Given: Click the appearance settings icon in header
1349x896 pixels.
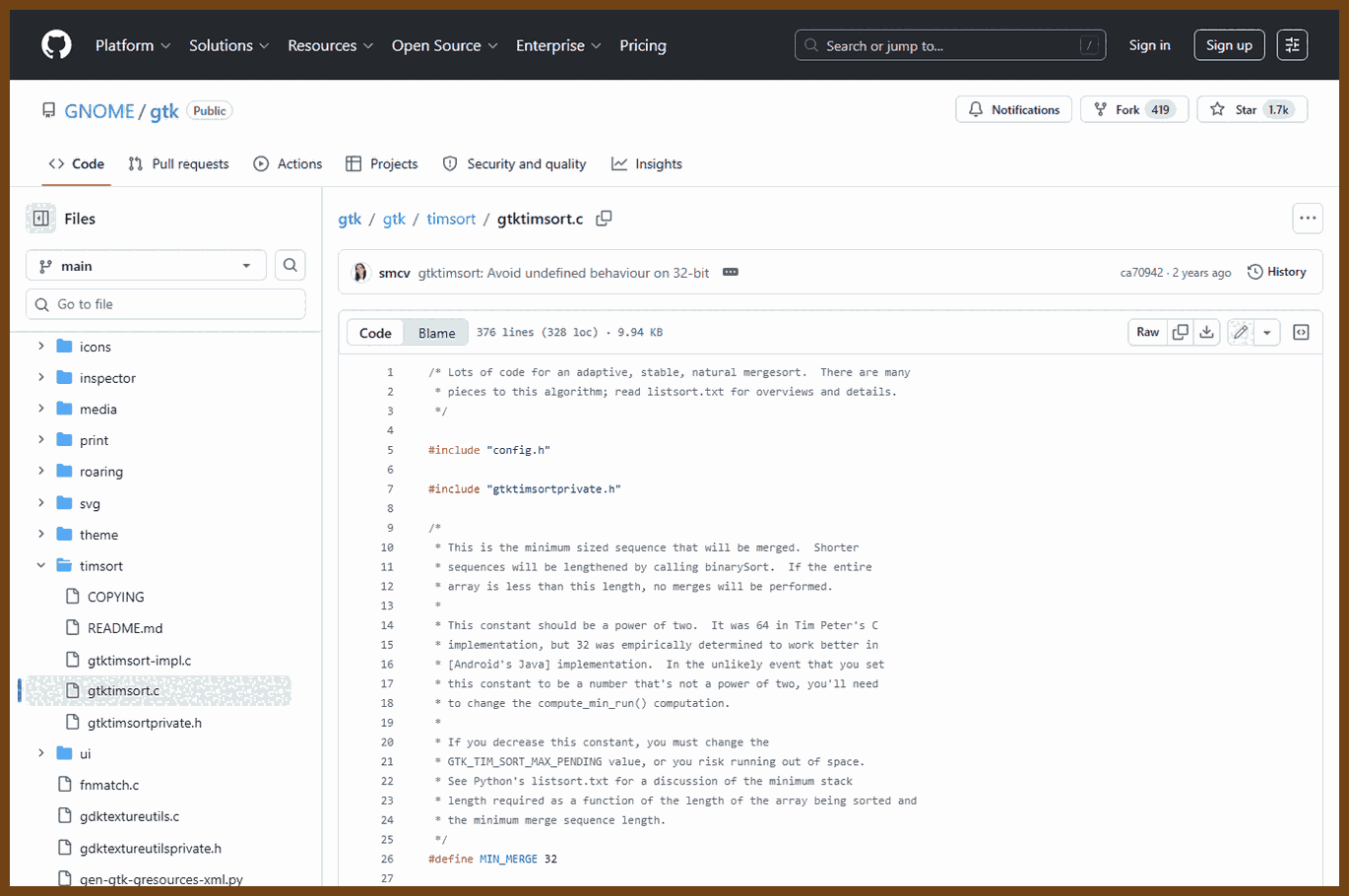Looking at the screenshot, I should click(1292, 45).
